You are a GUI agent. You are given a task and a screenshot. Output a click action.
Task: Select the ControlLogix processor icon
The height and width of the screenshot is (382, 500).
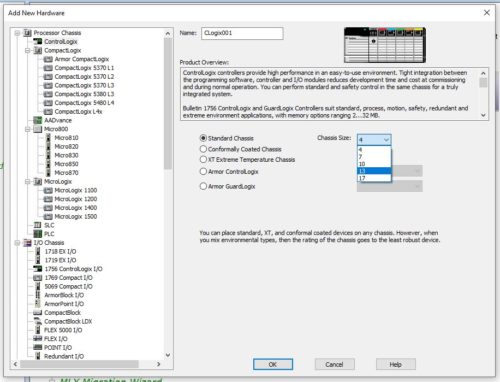click(x=38, y=42)
